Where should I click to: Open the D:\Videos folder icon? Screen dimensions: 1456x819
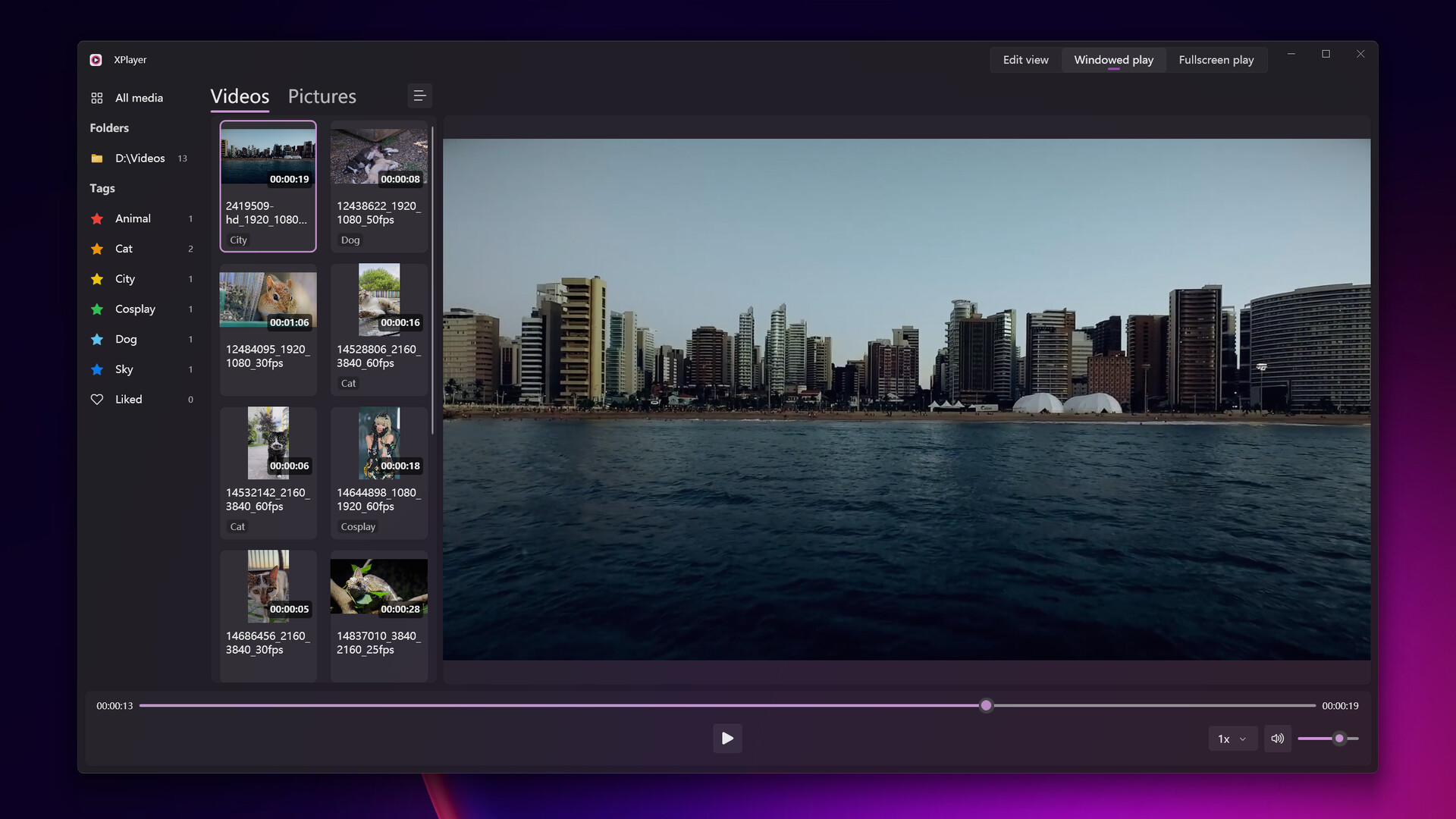(x=97, y=158)
